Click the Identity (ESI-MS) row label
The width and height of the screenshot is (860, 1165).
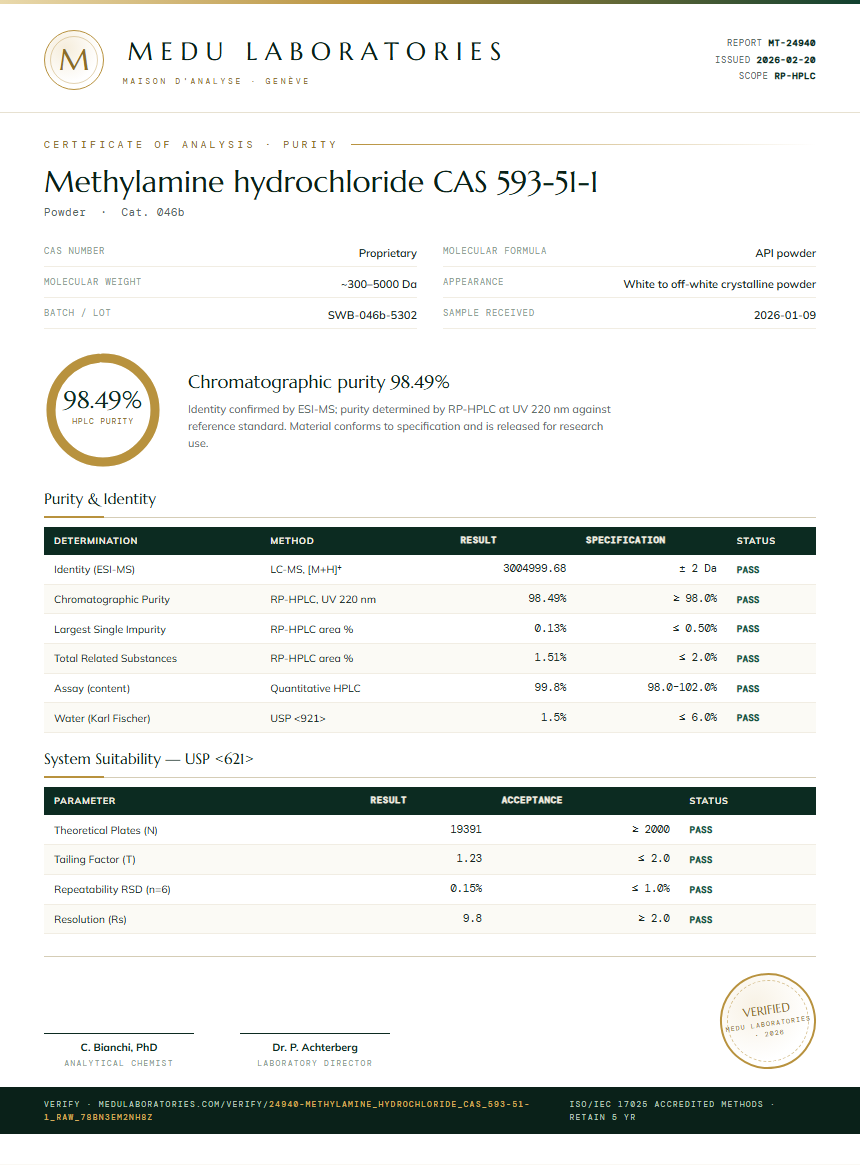click(94, 570)
